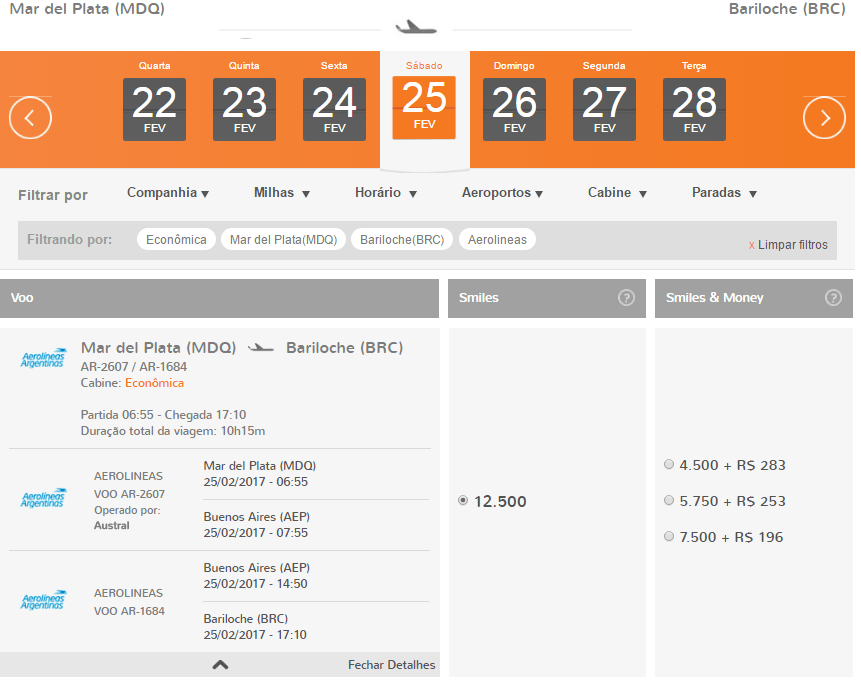The height and width of the screenshot is (688, 861).
Task: Go to next week of dates arrow
Action: (x=824, y=118)
